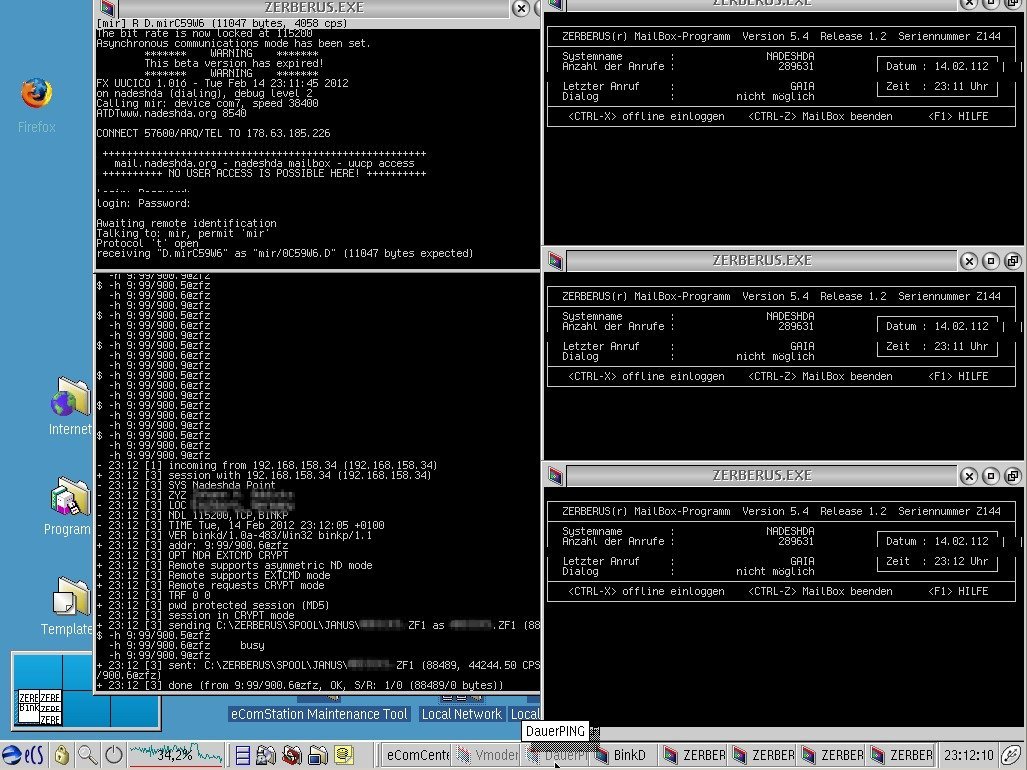Click the 'busy' status in BinkD log

click(x=252, y=646)
